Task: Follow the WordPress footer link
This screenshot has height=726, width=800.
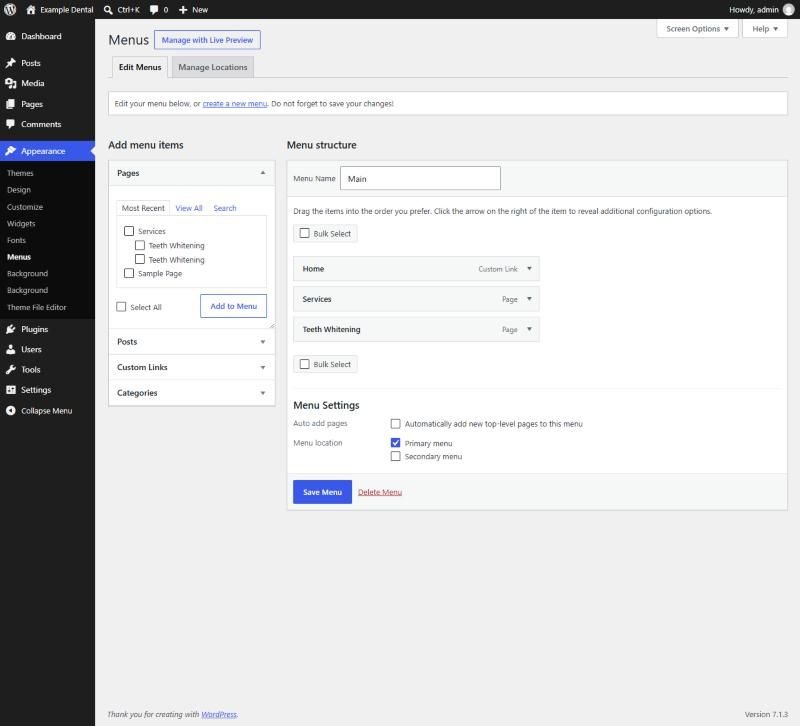Action: pyautogui.click(x=219, y=714)
